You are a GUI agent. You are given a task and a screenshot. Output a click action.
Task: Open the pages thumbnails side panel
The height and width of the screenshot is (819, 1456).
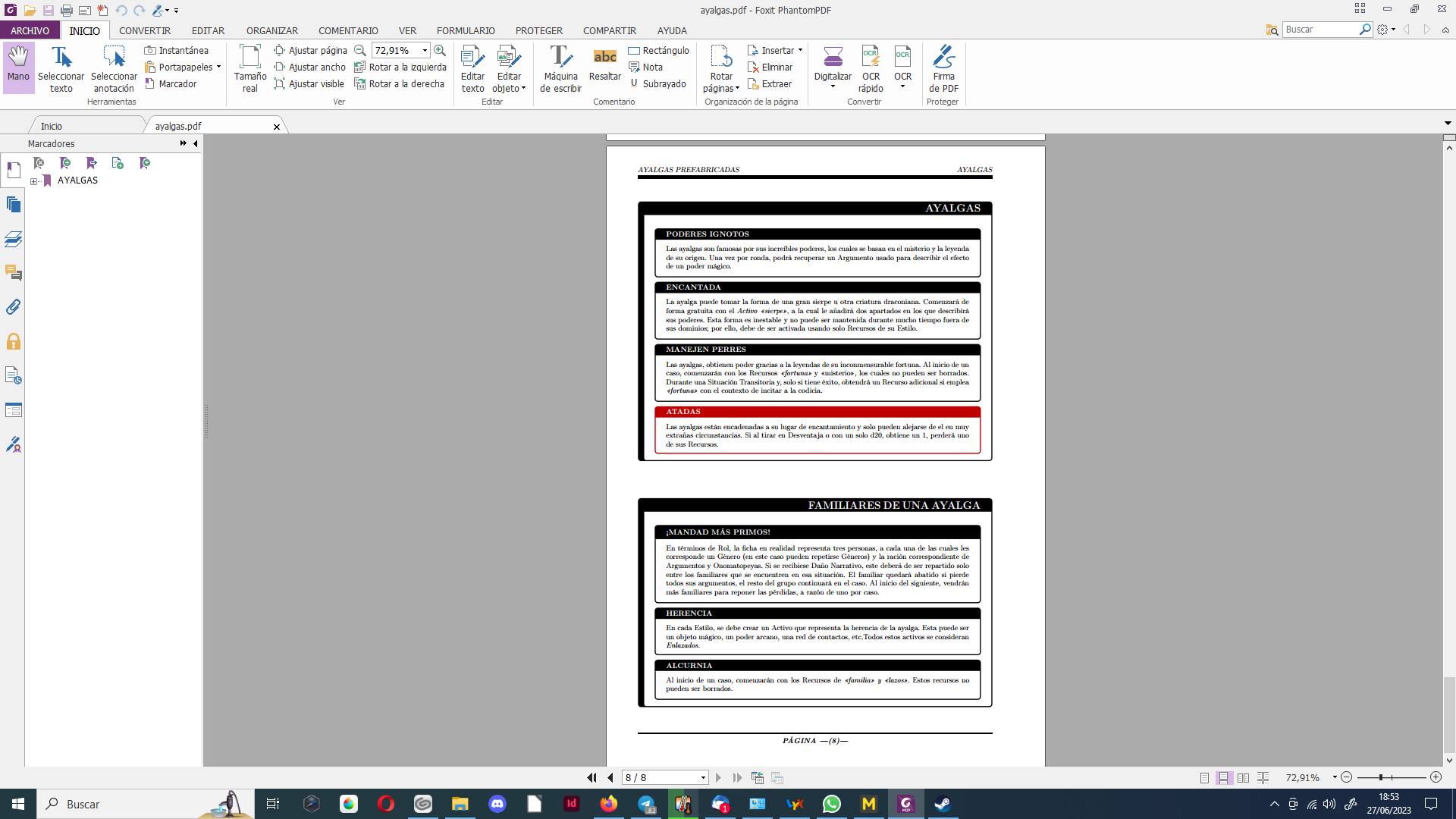pos(13,204)
